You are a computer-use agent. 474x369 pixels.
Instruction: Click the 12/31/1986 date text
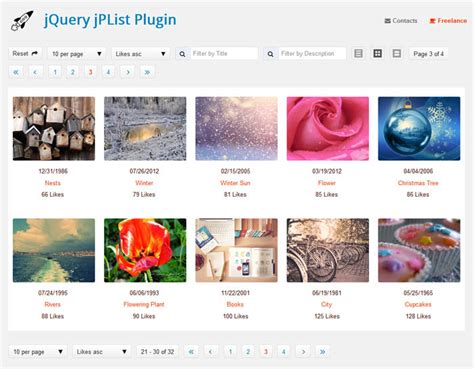[53, 171]
